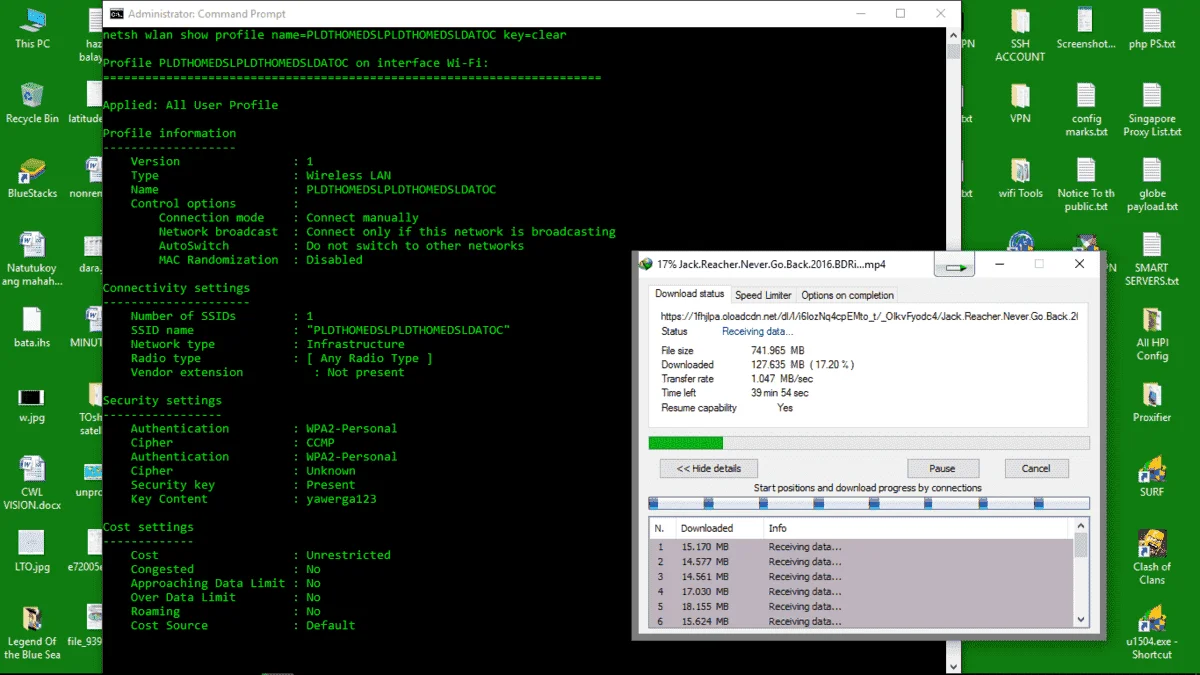
Task: Launch Legend Of the Blue Sea shortcut
Action: [x=32, y=633]
